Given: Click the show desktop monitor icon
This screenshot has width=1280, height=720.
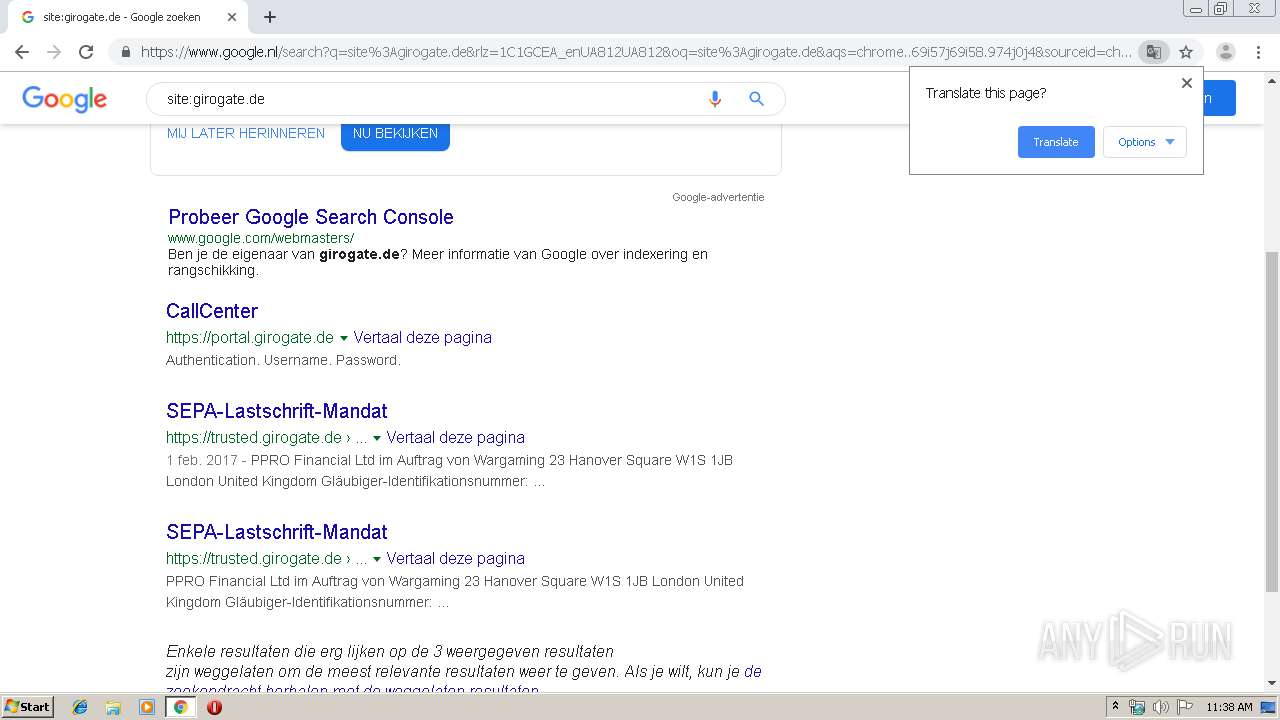Looking at the screenshot, I should 1268,707.
